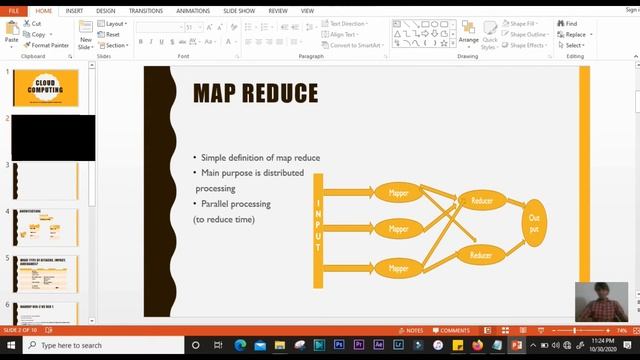Image resolution: width=640 pixels, height=360 pixels.
Task: Expand the shapes gallery more button
Action: (x=453, y=43)
